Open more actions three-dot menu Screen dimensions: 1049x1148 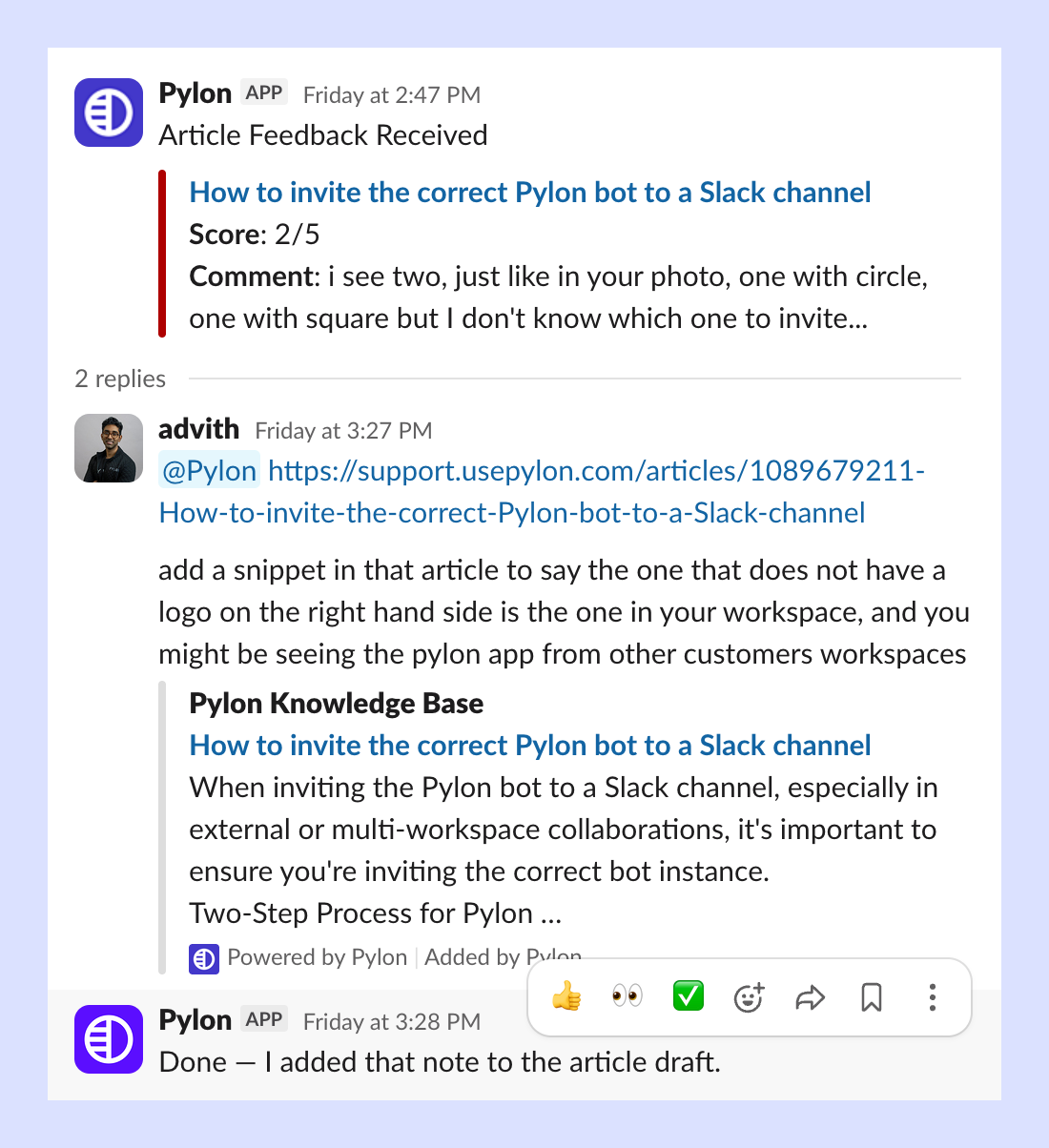coord(932,997)
